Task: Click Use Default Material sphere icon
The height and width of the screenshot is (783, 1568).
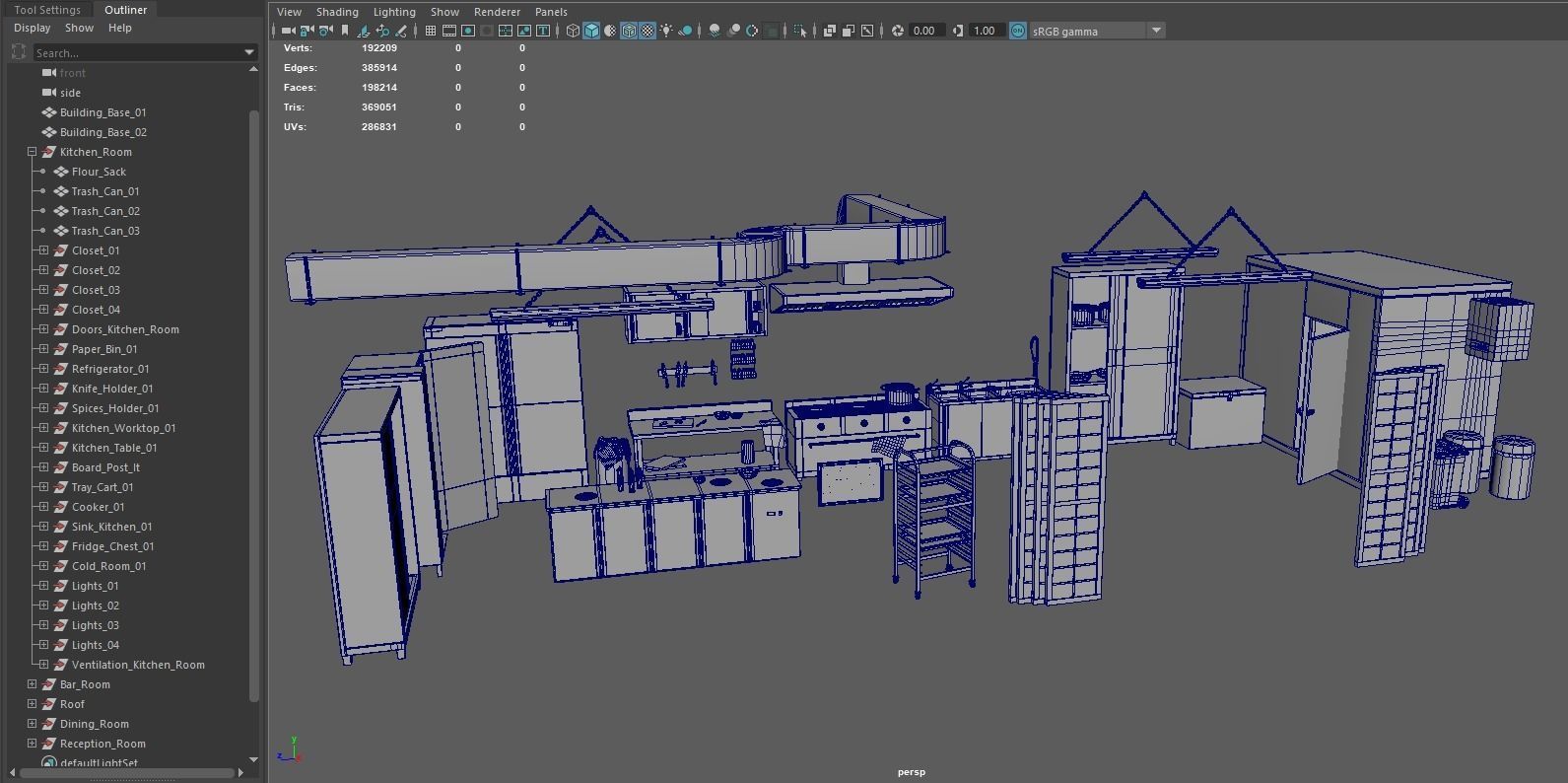Action: (x=610, y=31)
